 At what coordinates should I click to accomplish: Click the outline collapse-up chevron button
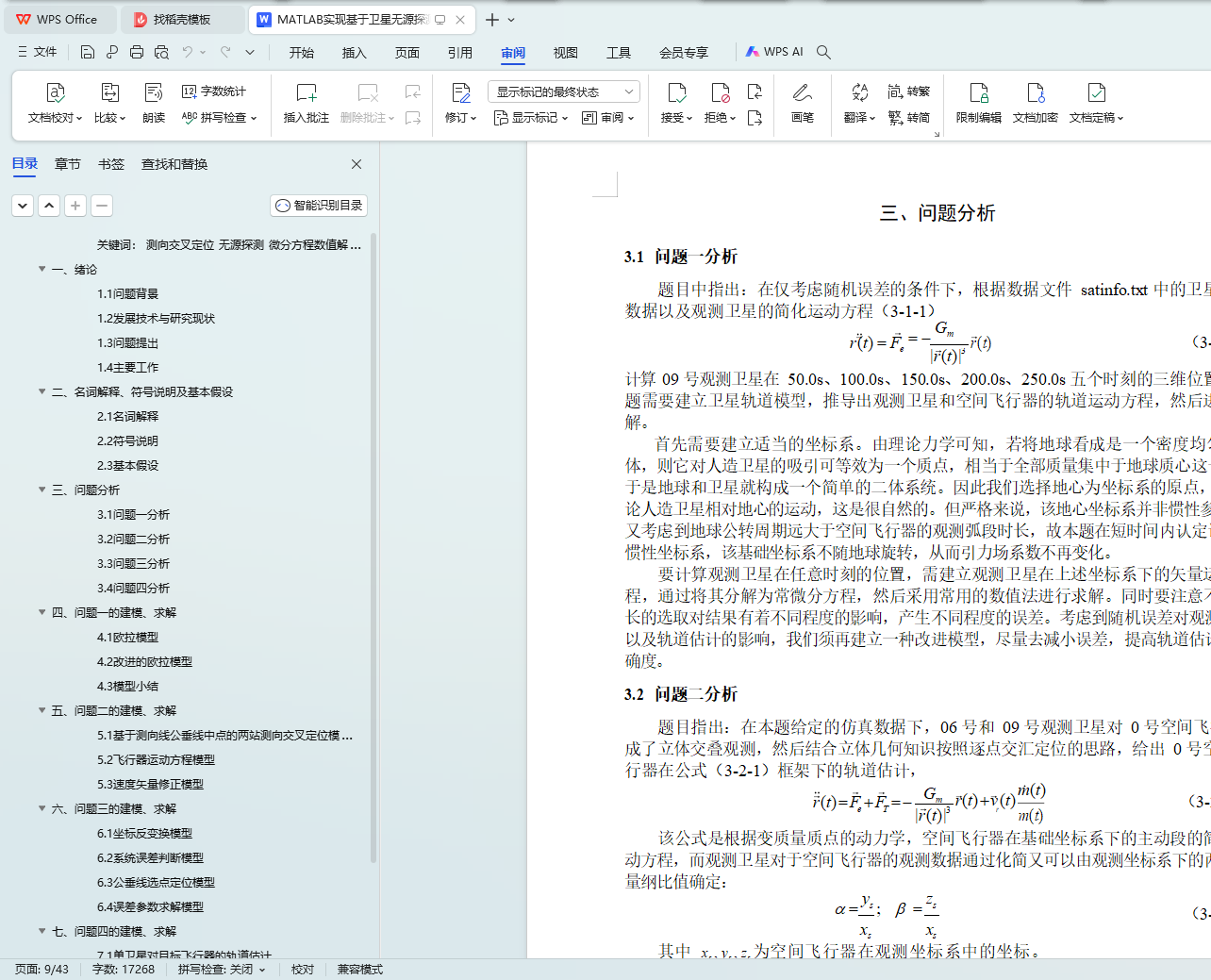(50, 205)
